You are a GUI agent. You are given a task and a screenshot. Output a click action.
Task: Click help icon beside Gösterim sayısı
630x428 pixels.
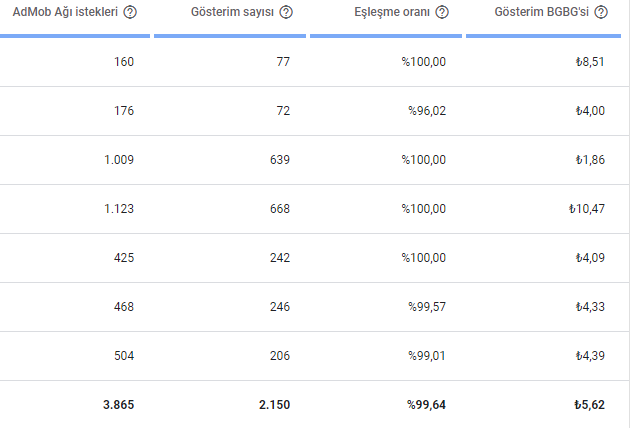287,13
